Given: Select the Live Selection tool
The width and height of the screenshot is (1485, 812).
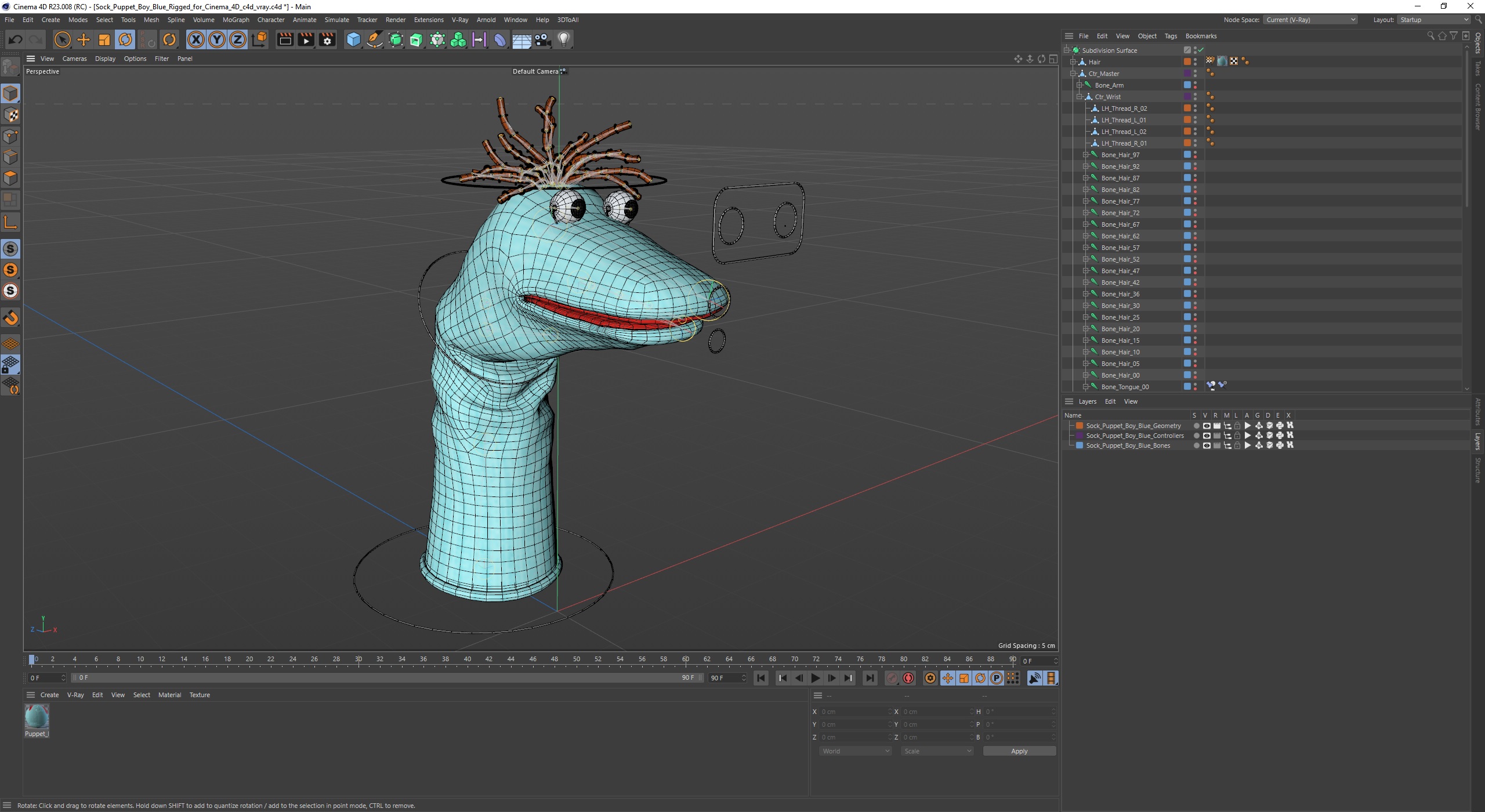Looking at the screenshot, I should pyautogui.click(x=63, y=39).
